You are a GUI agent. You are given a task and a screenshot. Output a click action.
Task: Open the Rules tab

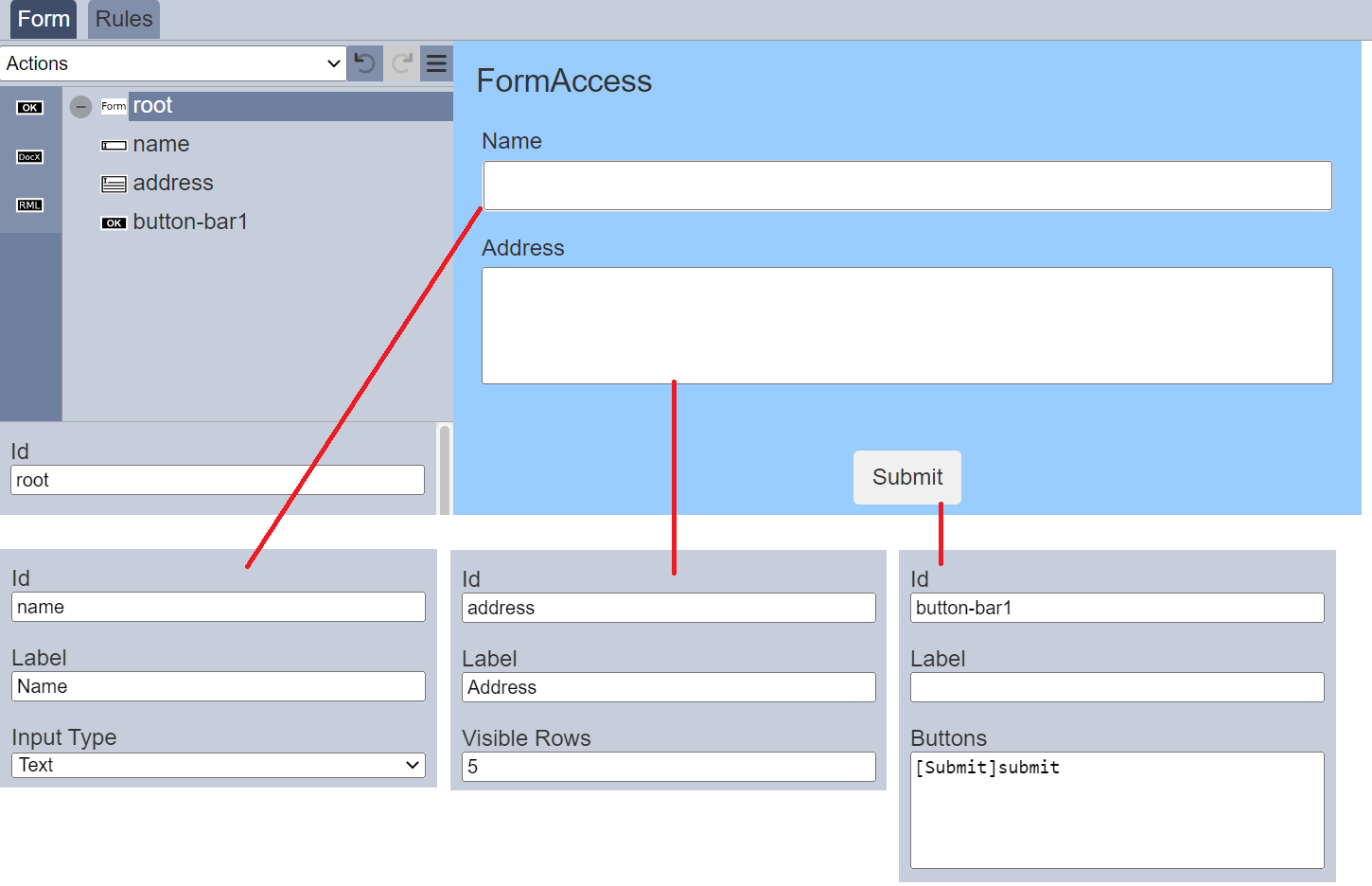pos(124,19)
